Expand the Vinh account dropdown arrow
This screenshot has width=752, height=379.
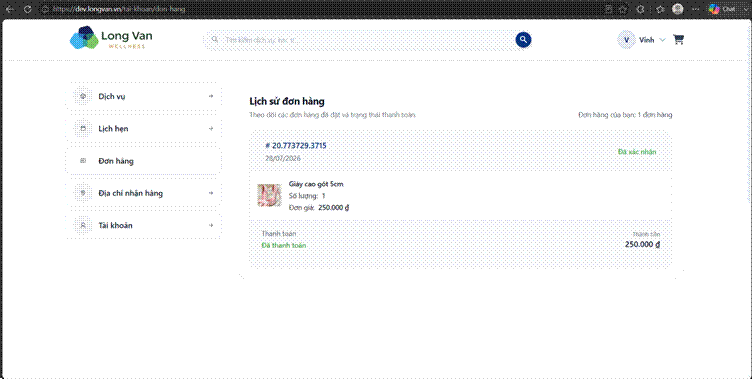(662, 40)
